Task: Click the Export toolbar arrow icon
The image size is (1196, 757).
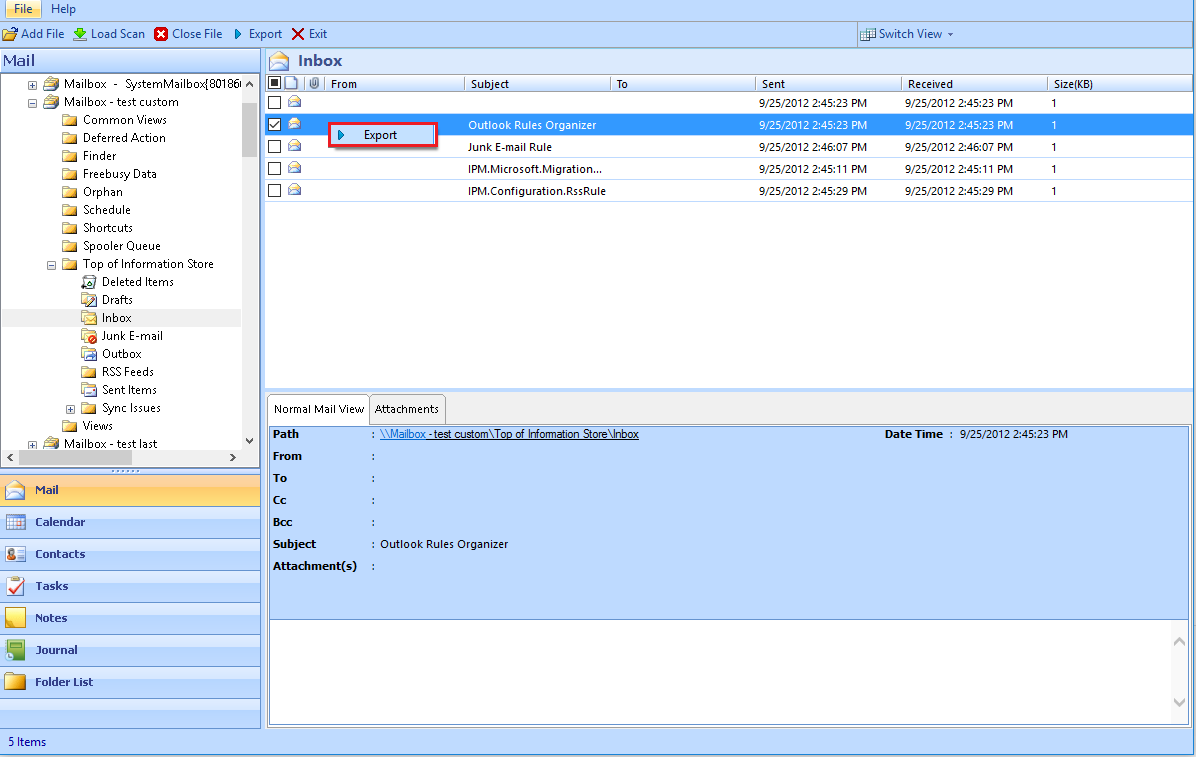Action: [238, 34]
